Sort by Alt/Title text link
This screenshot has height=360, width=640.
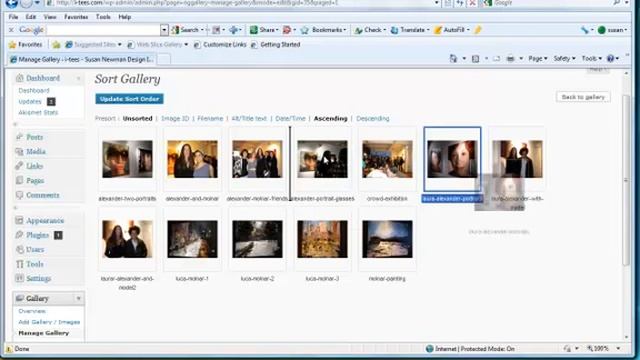pos(249,118)
